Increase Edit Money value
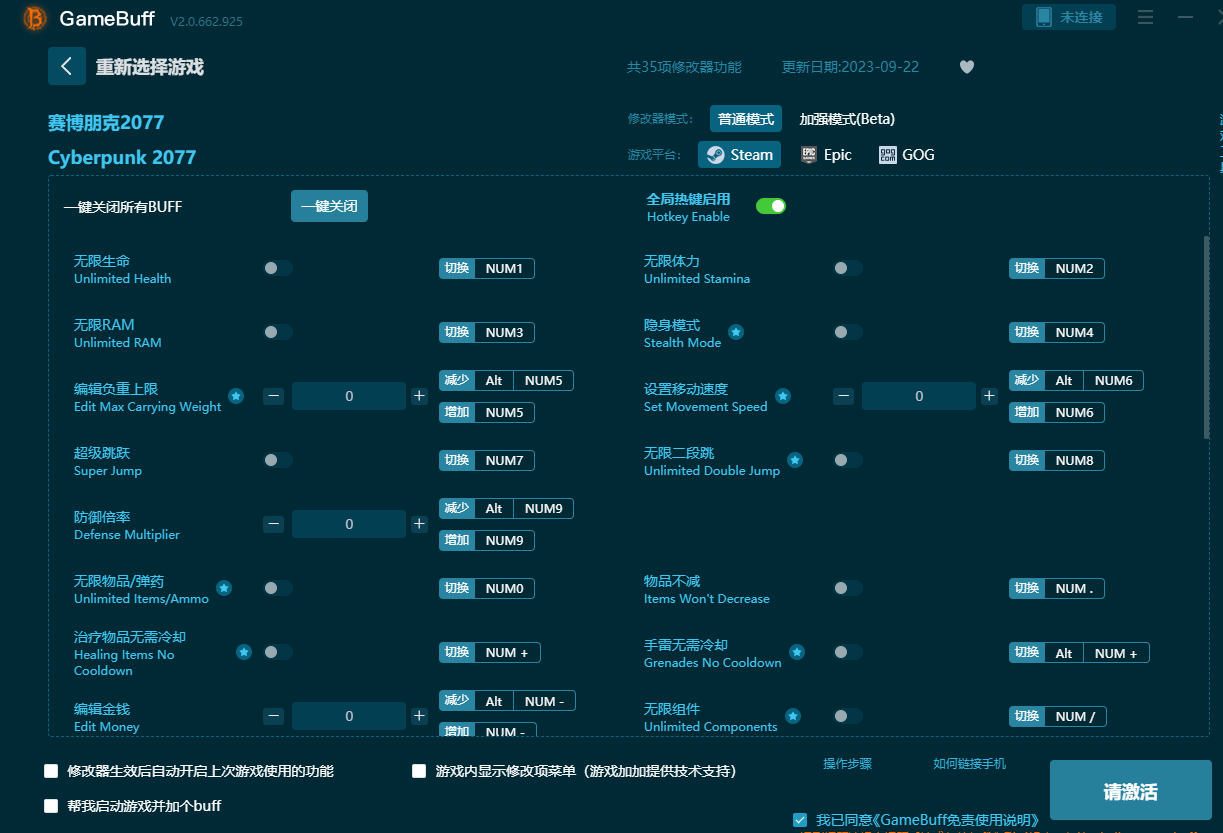 pyautogui.click(x=419, y=716)
